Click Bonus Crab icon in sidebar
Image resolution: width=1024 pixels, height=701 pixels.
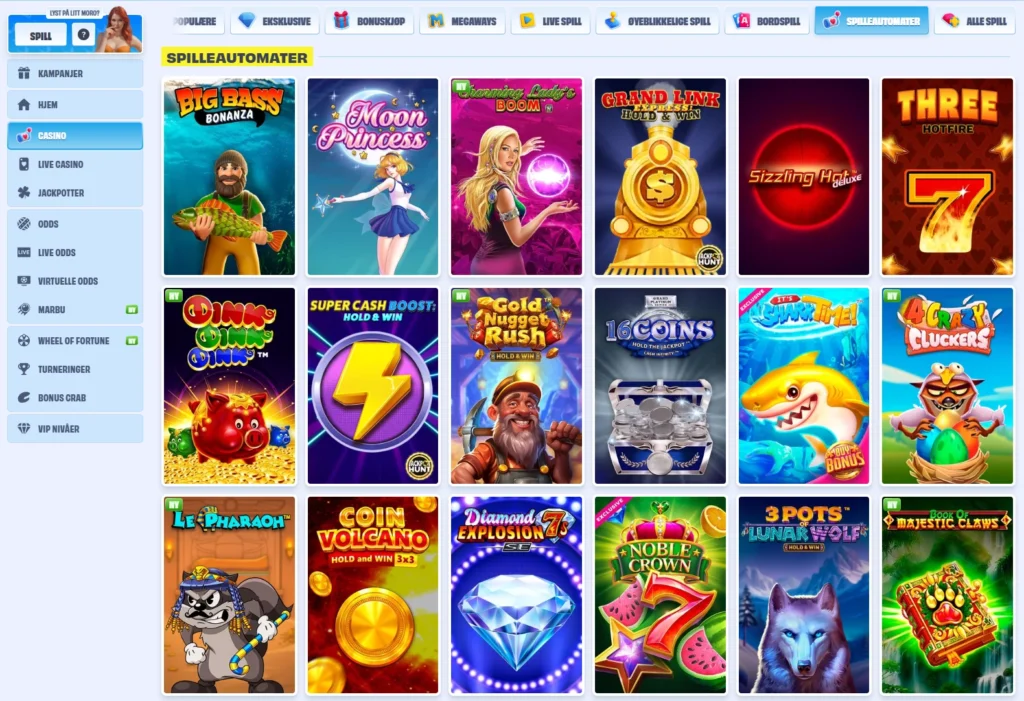(x=24, y=397)
